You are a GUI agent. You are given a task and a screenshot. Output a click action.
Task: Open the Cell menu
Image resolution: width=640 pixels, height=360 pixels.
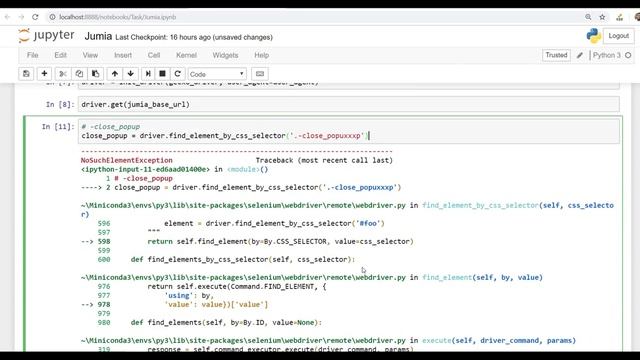(154, 55)
